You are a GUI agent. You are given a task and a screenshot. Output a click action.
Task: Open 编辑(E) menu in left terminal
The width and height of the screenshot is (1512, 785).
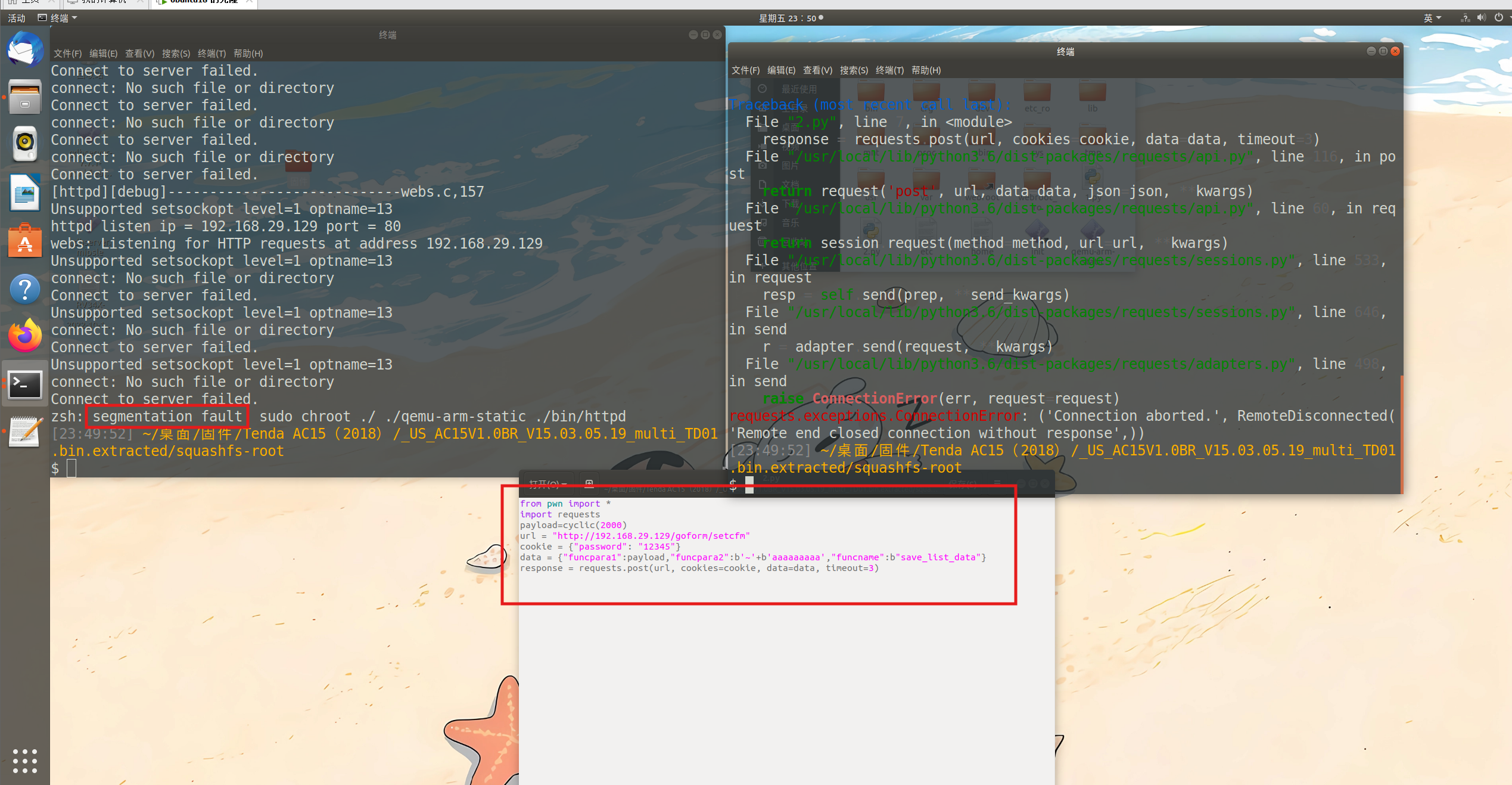click(103, 53)
